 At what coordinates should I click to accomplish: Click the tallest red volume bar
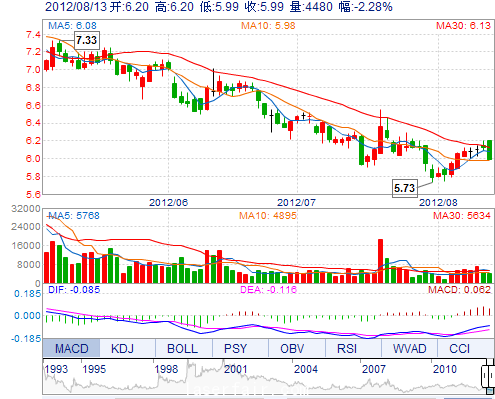(380, 261)
